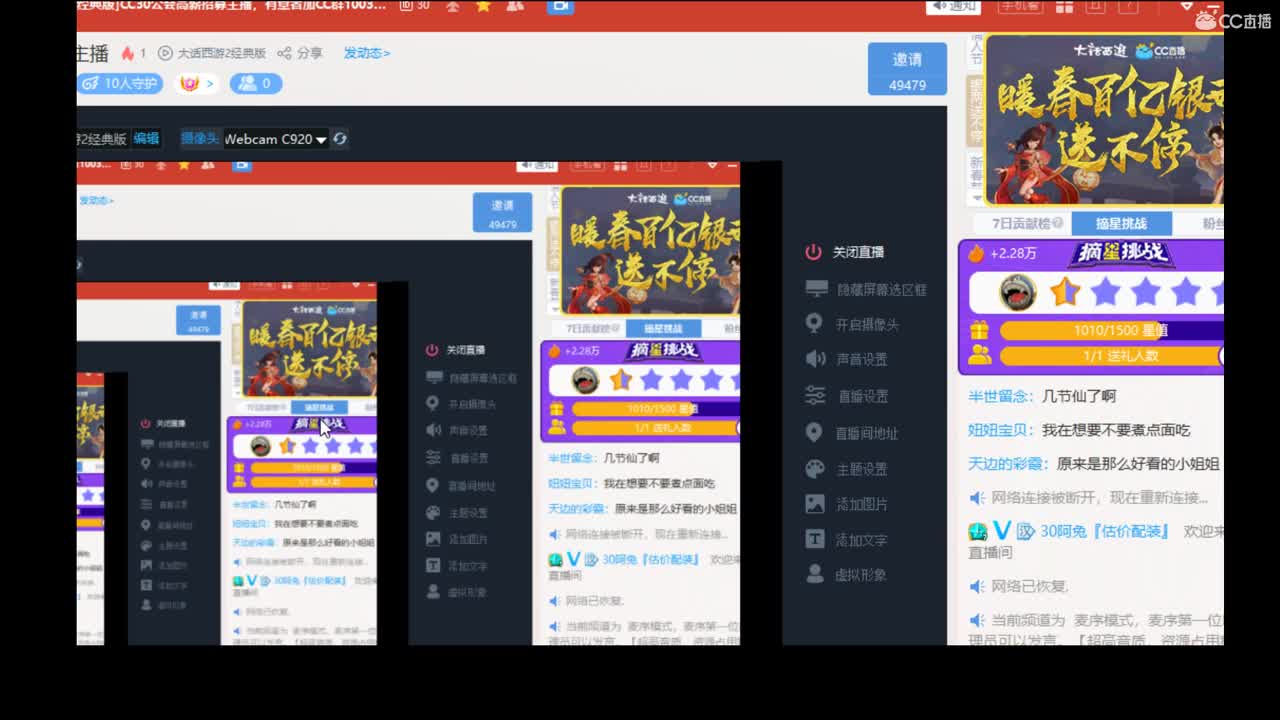Click the yellow star favorite icon in title bar
The width and height of the screenshot is (1280, 720).
click(484, 6)
